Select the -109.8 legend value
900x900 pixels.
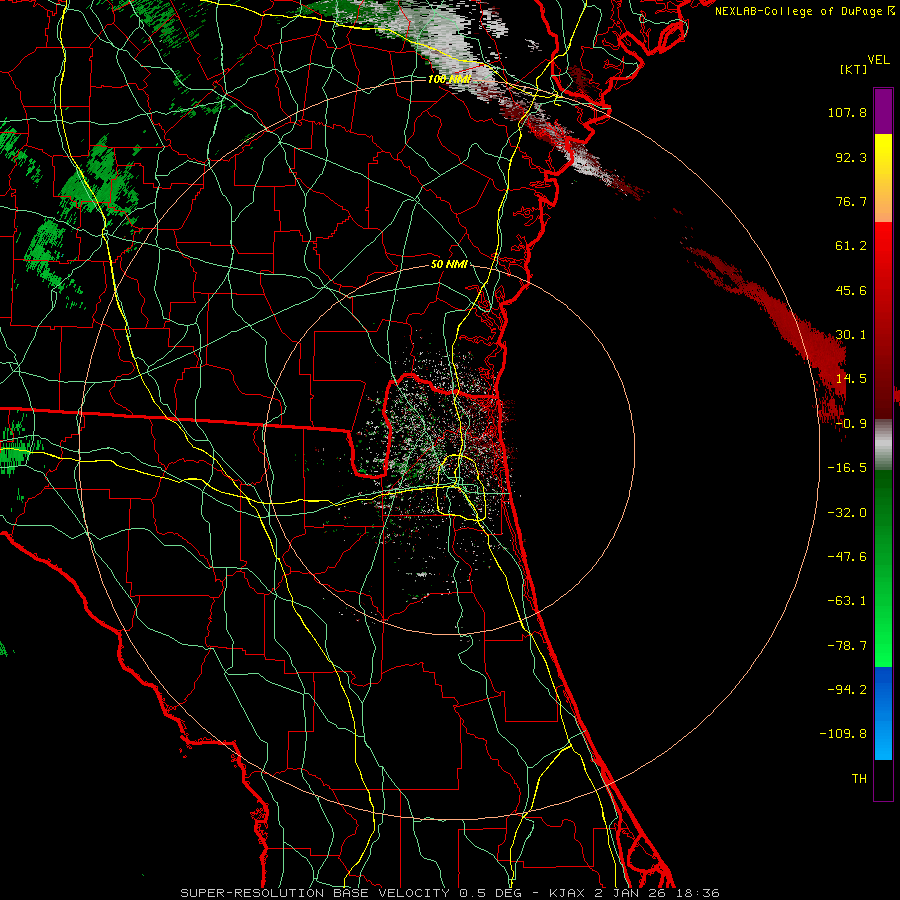click(843, 734)
